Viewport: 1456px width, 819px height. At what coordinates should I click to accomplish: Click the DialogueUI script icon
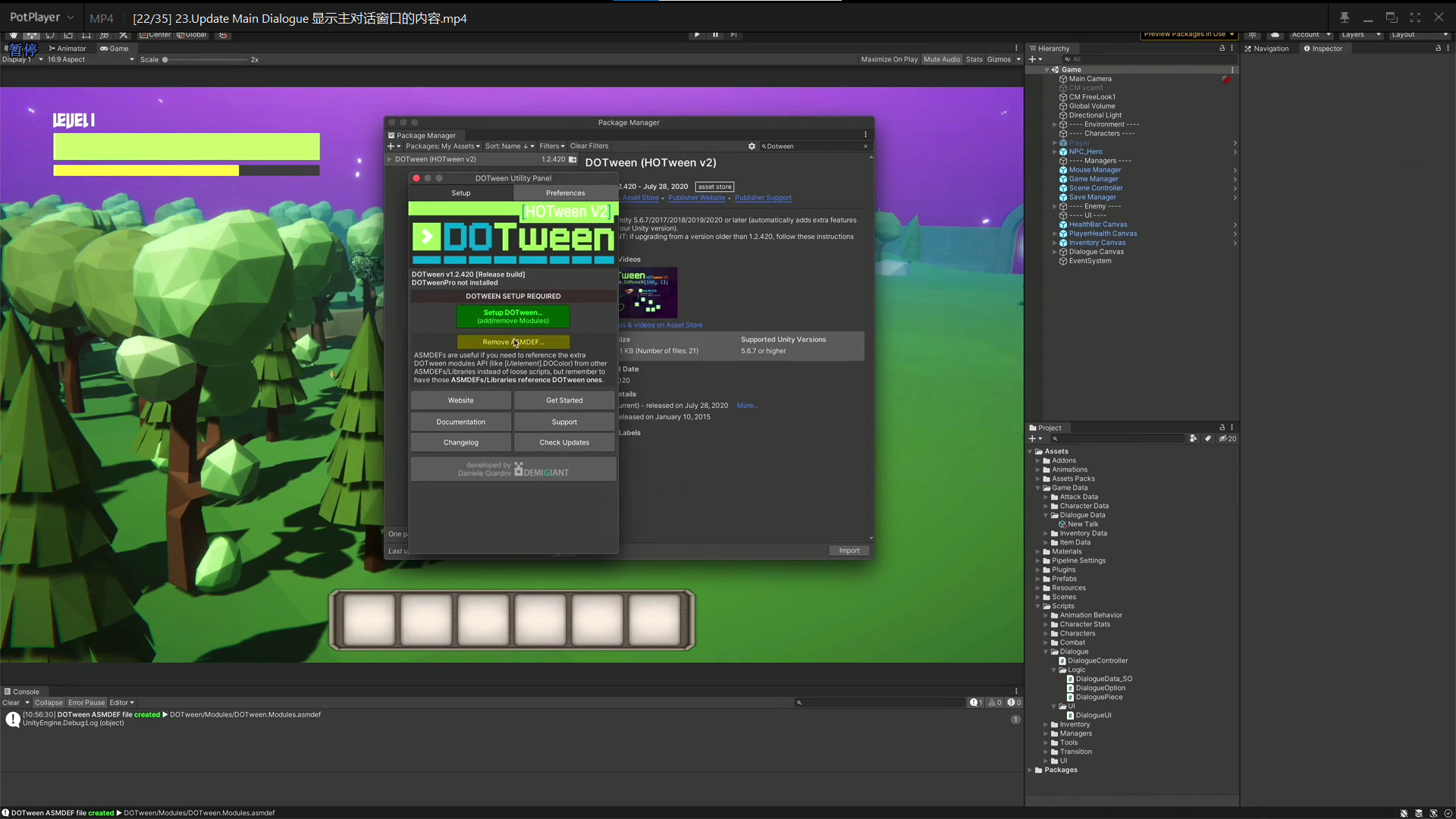coord(1071,715)
